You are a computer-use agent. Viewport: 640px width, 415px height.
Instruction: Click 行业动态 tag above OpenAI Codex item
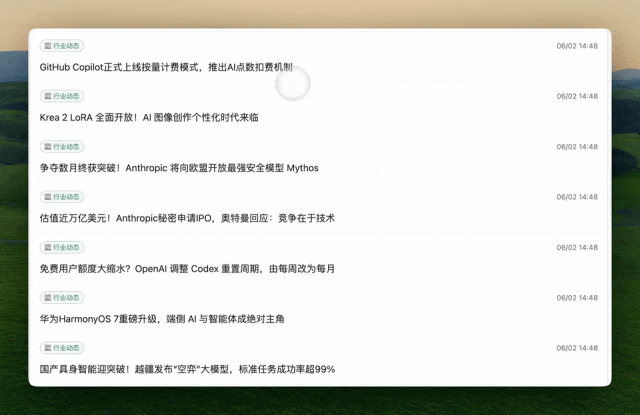pyautogui.click(x=62, y=247)
